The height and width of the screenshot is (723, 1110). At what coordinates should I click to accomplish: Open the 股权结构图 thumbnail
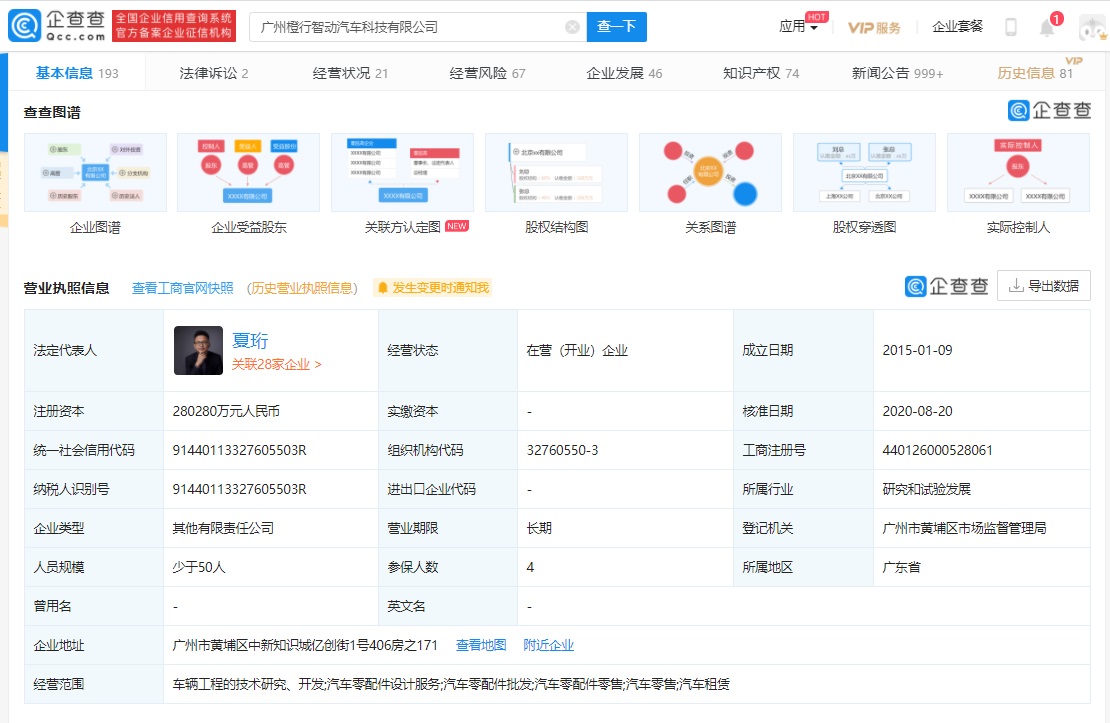tap(556, 172)
